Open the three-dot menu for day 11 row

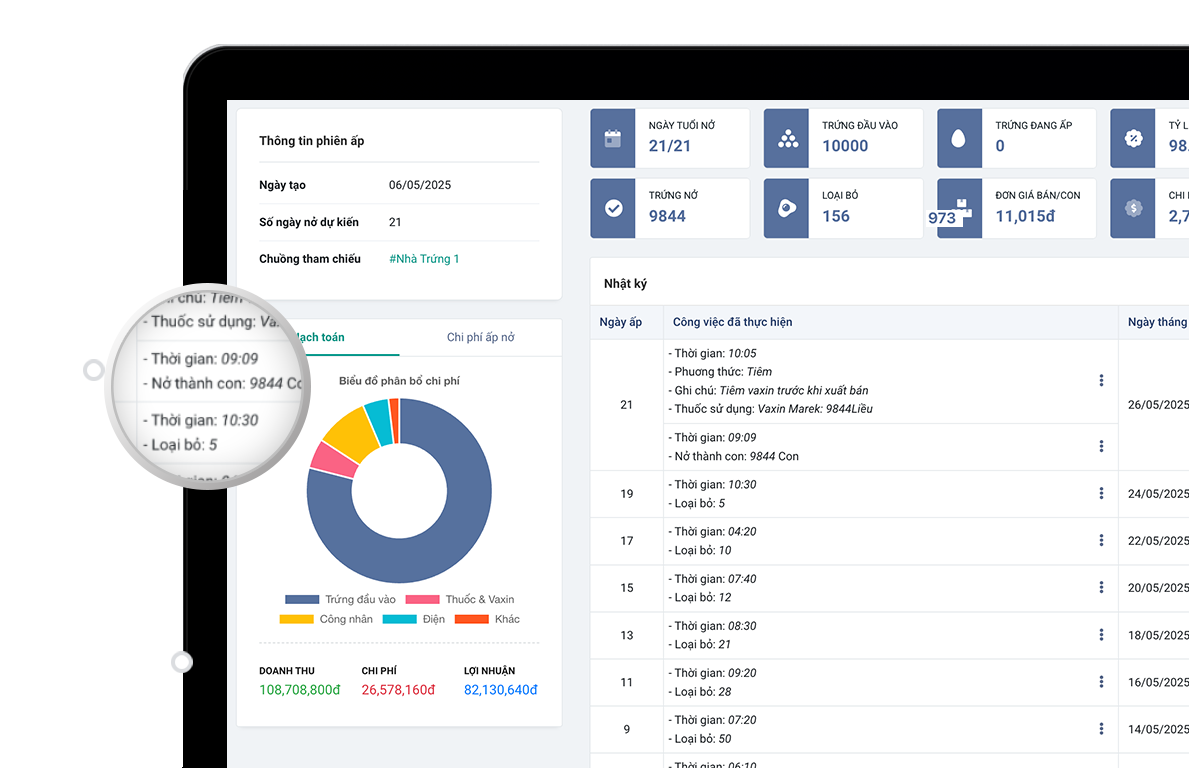1101,682
